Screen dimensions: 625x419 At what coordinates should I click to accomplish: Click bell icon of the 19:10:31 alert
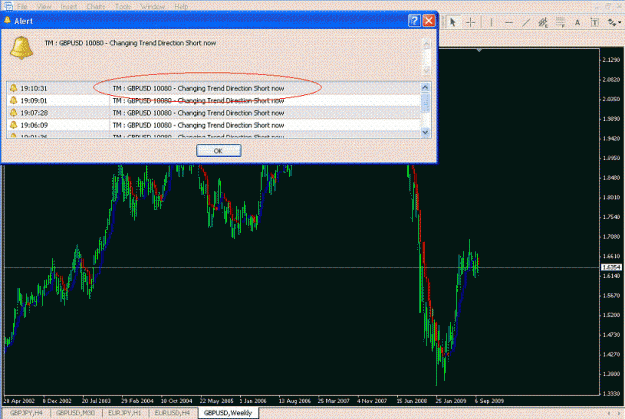[14, 88]
